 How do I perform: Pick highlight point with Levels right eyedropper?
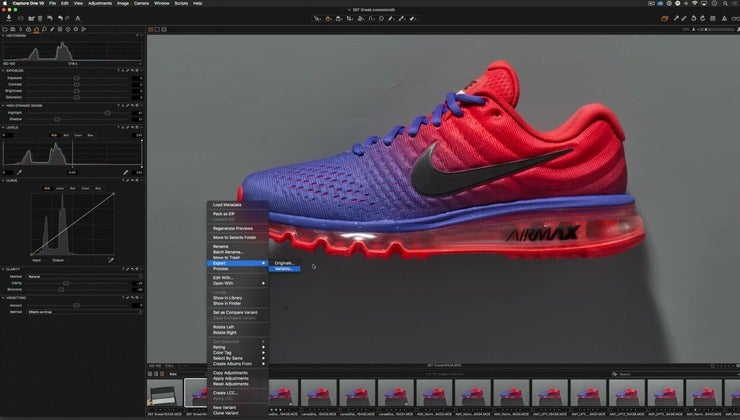coord(126,172)
